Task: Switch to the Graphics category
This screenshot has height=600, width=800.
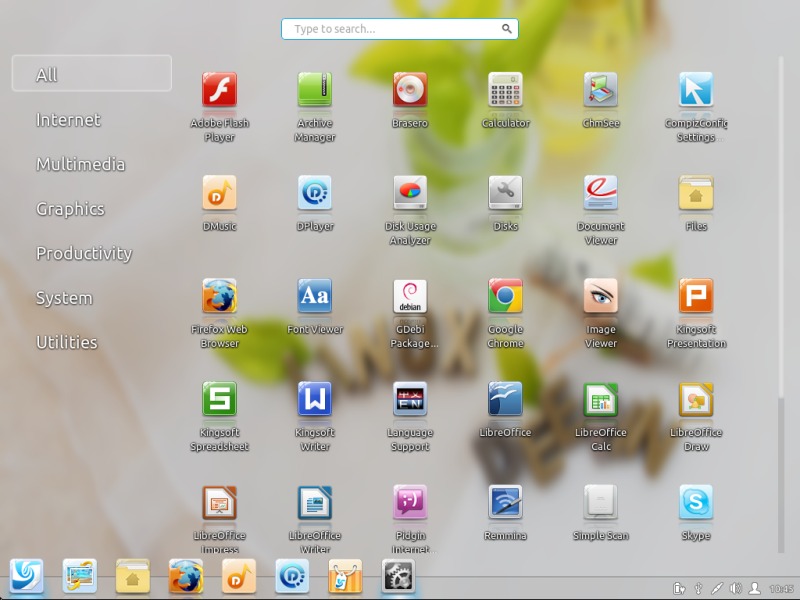Action: pyautogui.click(x=70, y=209)
